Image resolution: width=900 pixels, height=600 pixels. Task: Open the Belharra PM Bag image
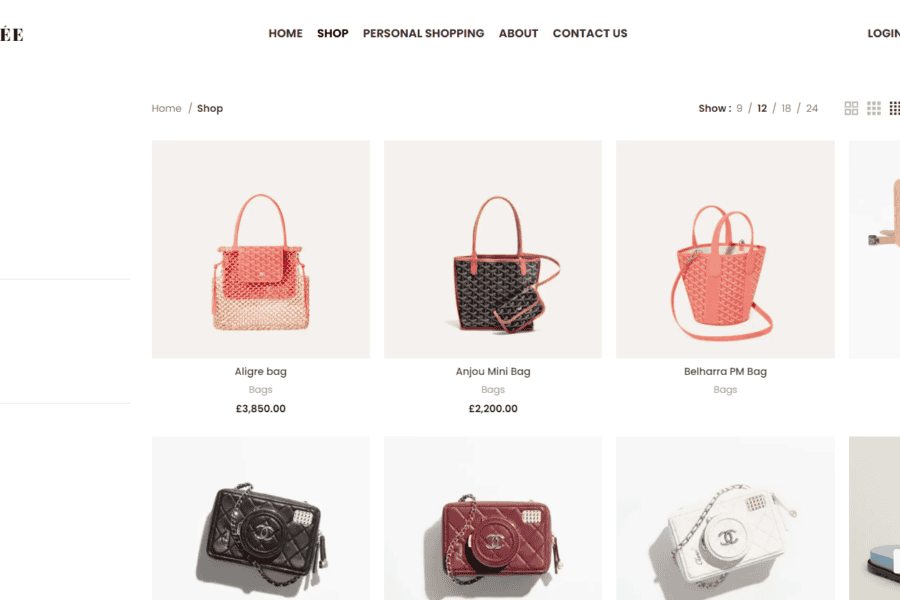(726, 249)
